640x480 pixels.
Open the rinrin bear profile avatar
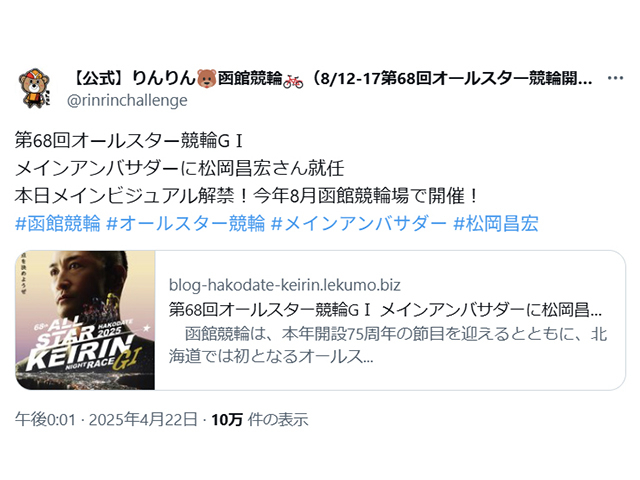(x=35, y=88)
